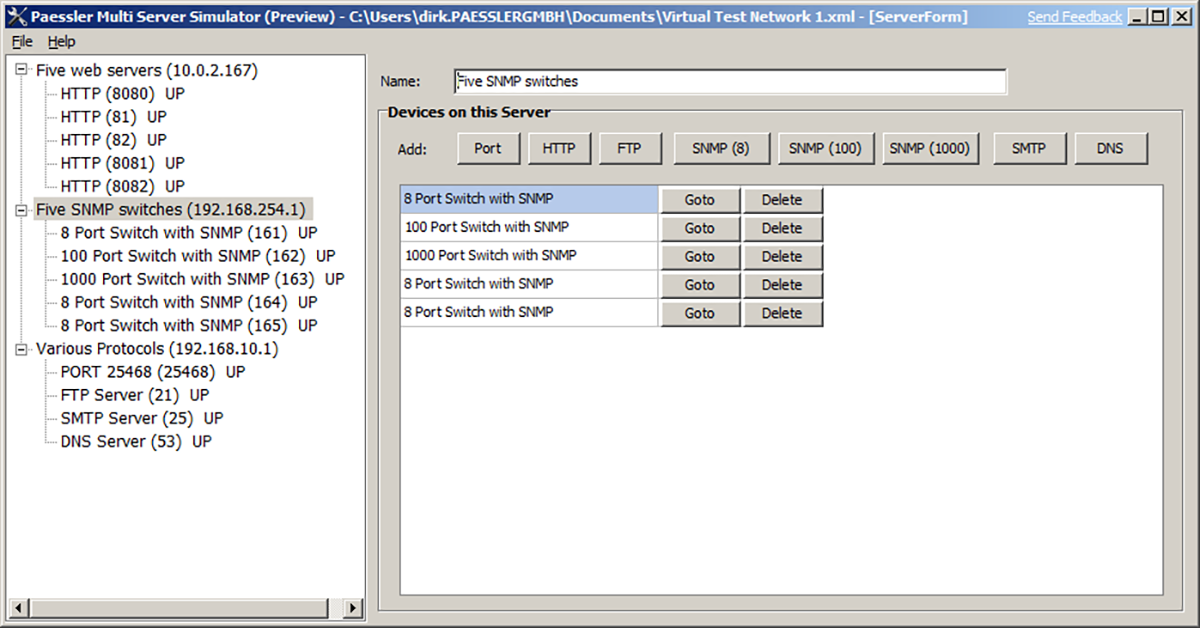Select the FTP Server (21) tree entry
1200x628 pixels.
pyautogui.click(x=135, y=395)
